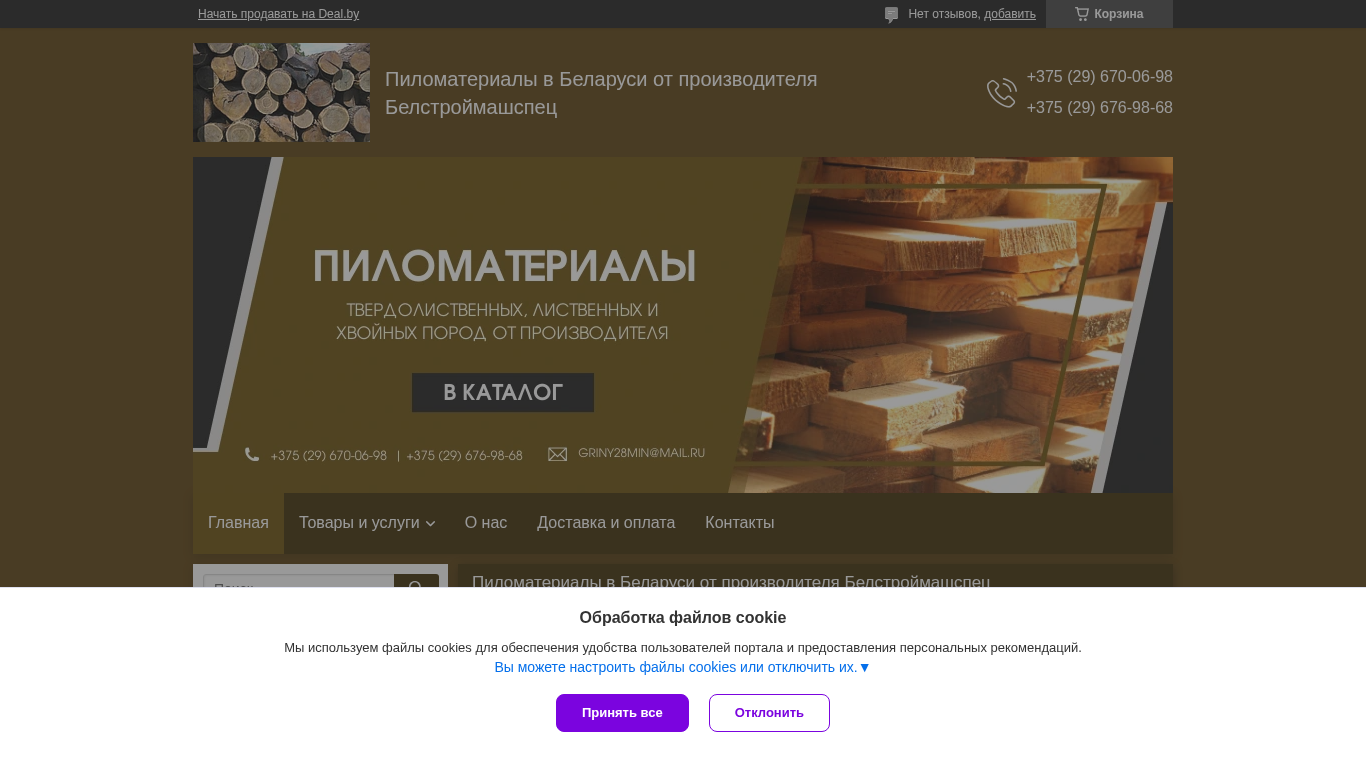
Task: Click the Отклонить button
Action: coord(769,713)
